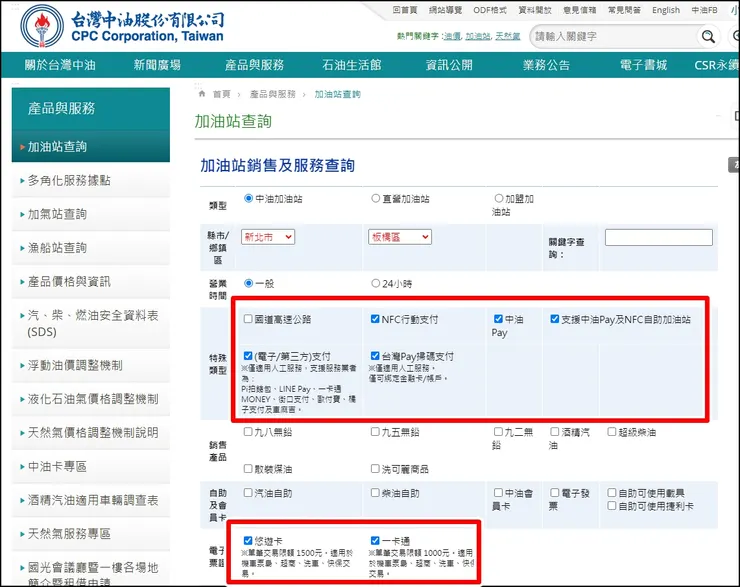Open the 電子書城 menu
Screen dimensions: 740x587
tap(643, 65)
